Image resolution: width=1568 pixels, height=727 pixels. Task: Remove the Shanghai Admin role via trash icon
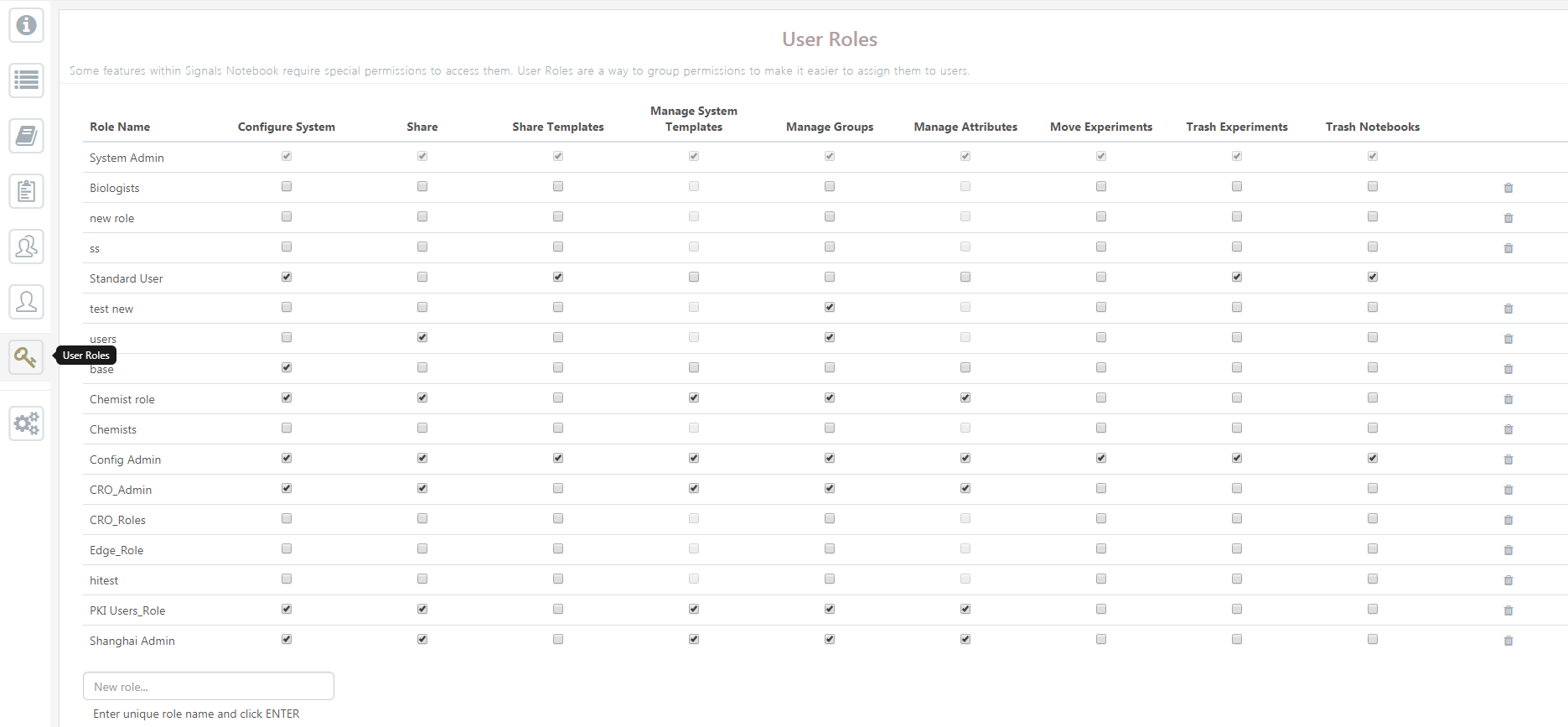tap(1508, 641)
